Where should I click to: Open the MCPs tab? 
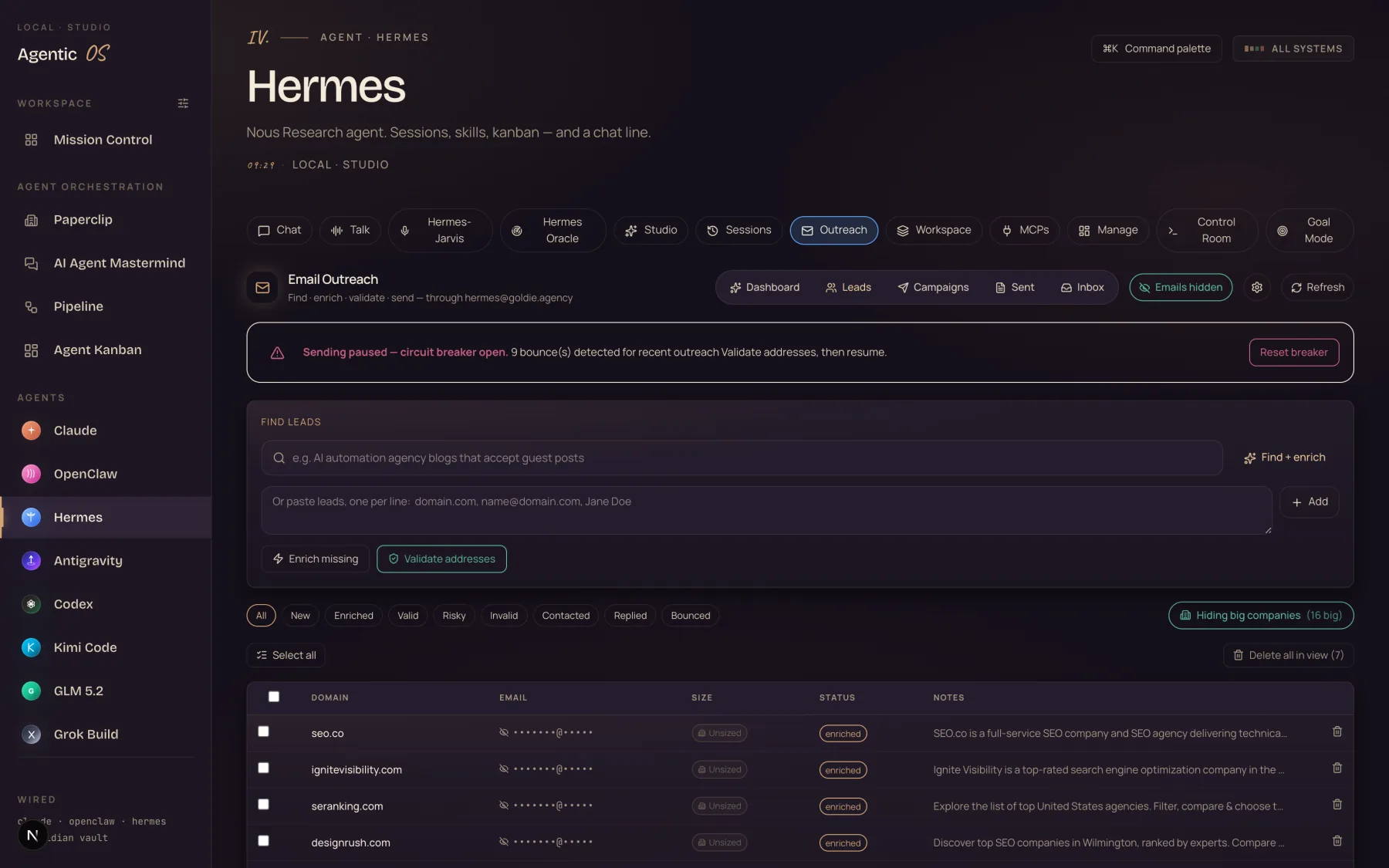1025,230
